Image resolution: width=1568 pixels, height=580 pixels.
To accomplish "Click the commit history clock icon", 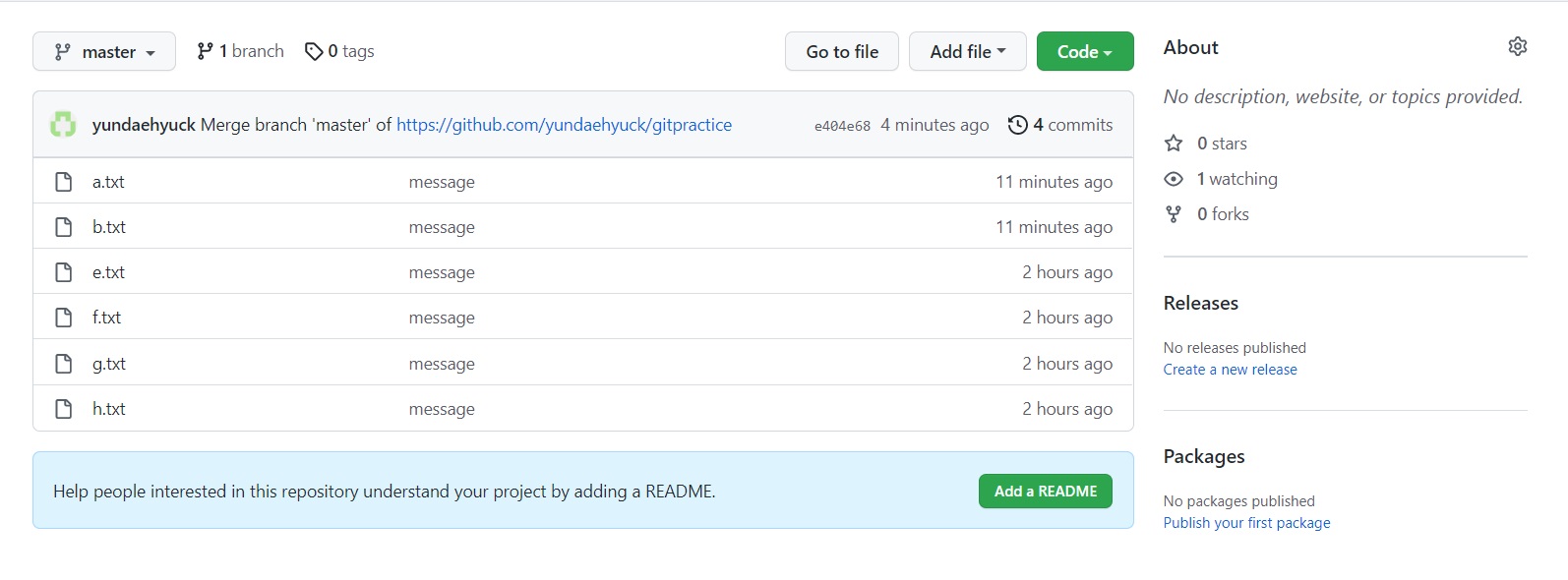I will click(x=1018, y=125).
